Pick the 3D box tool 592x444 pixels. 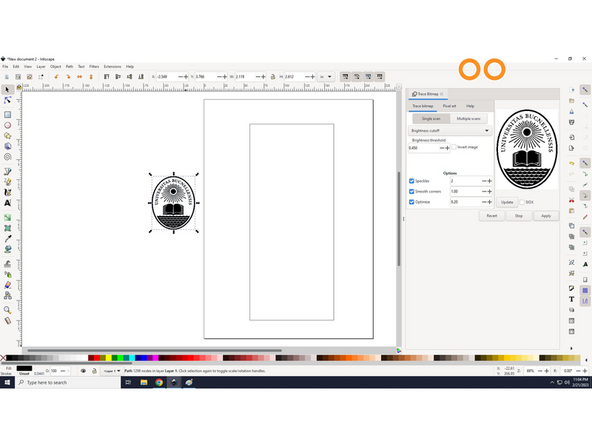7,146
